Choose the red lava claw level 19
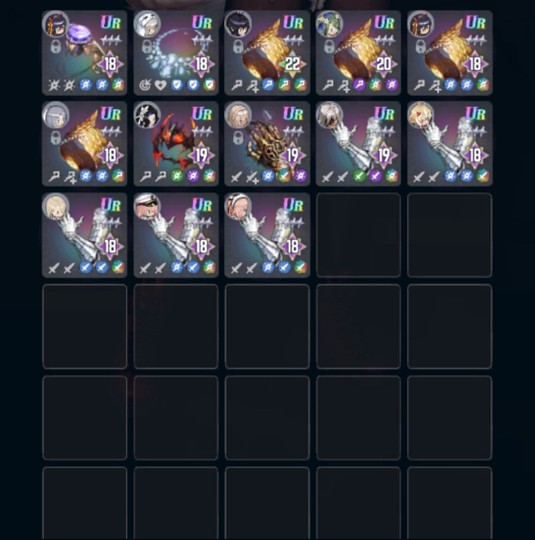Viewport: 535px width, 540px height. tap(176, 144)
